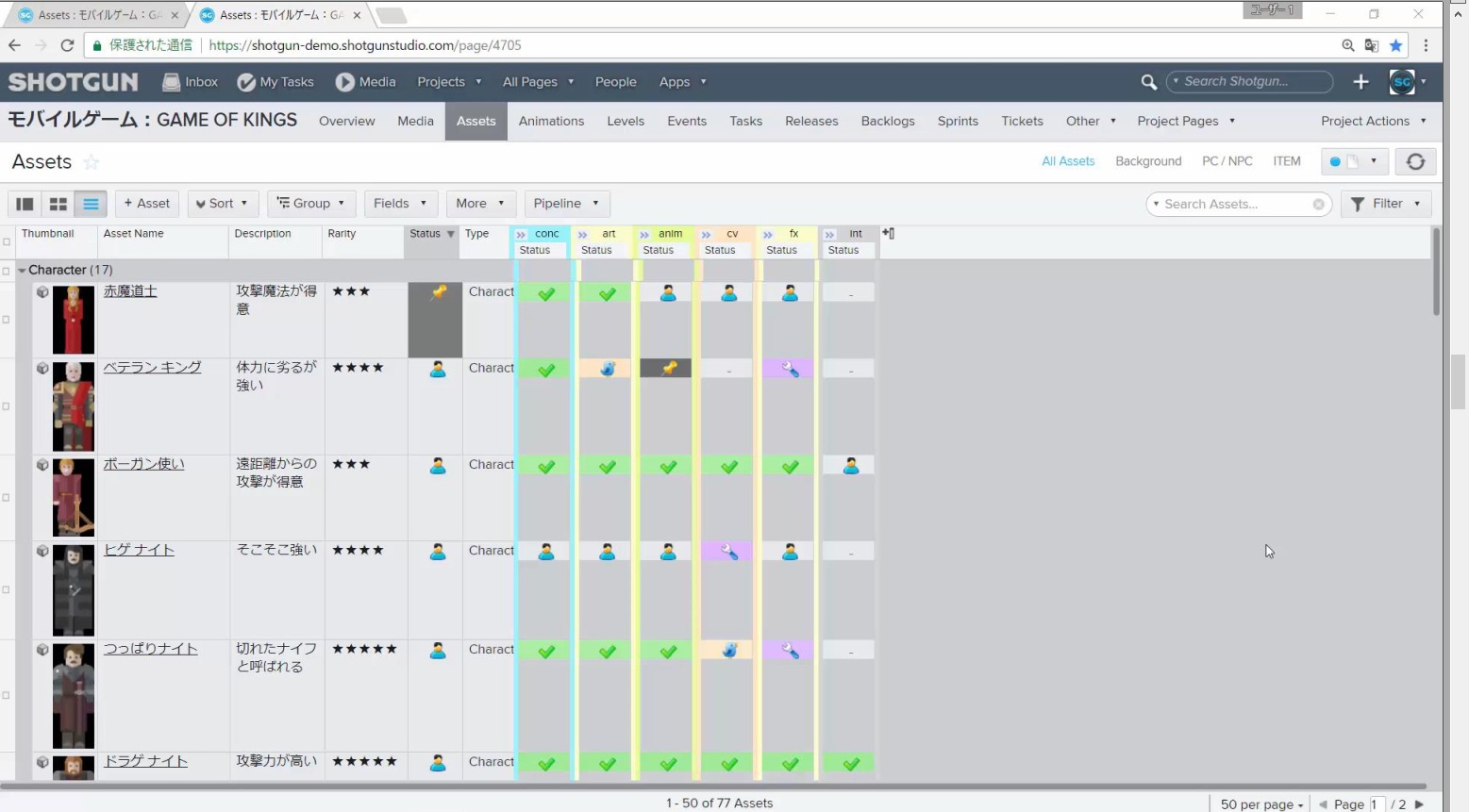Click the Add Asset button
The height and width of the screenshot is (812, 1469).
tap(147, 204)
